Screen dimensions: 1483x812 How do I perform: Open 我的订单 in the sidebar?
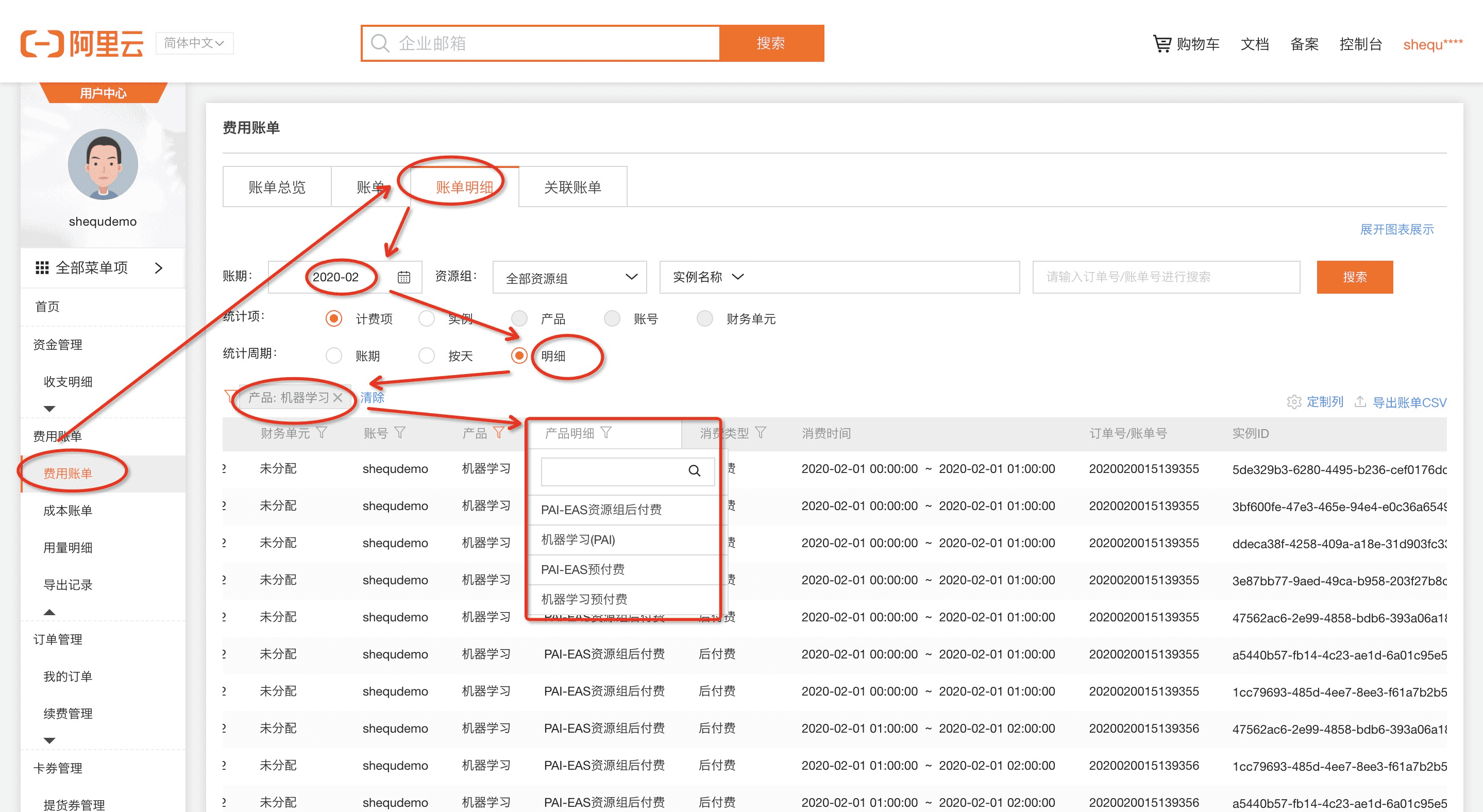coord(68,677)
